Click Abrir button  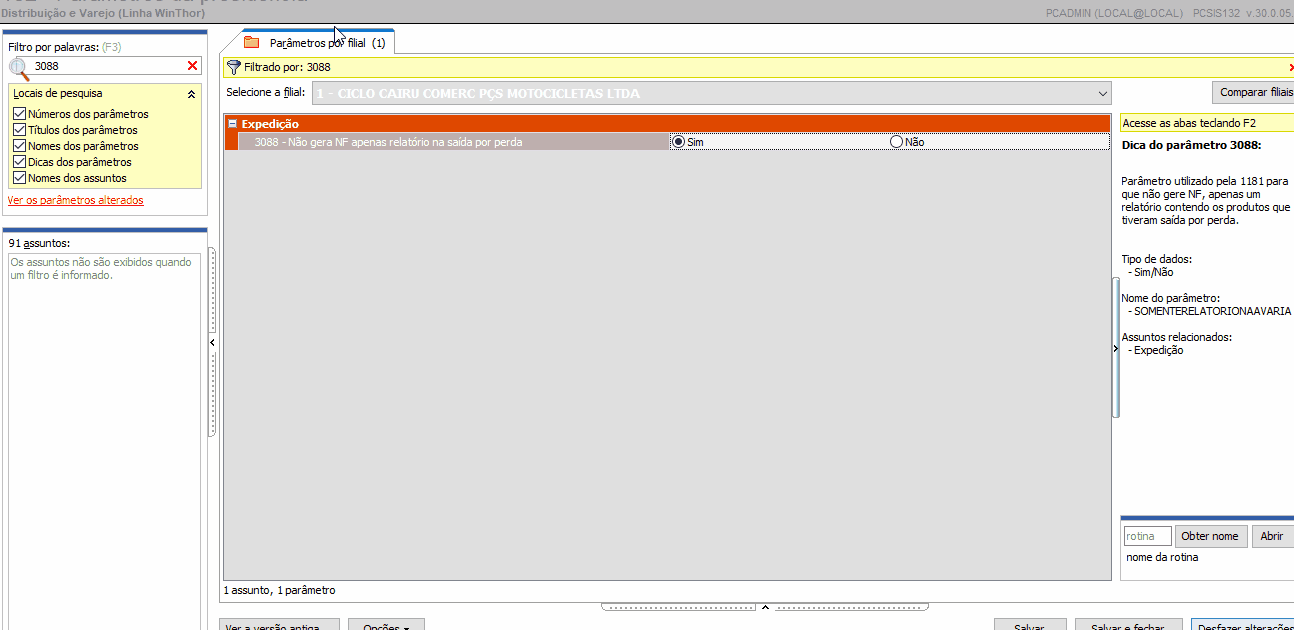click(1271, 536)
